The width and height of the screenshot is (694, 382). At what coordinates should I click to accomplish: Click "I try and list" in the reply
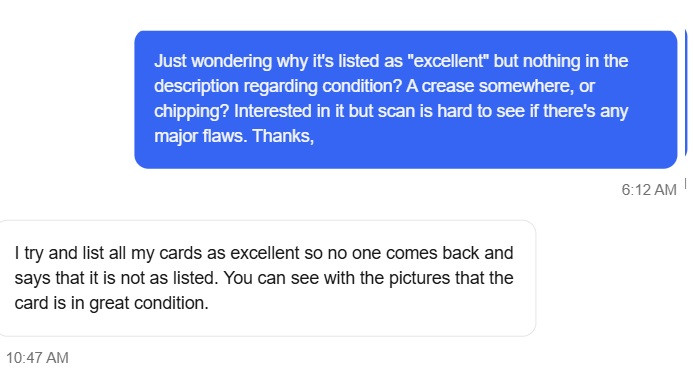[x=59, y=253]
